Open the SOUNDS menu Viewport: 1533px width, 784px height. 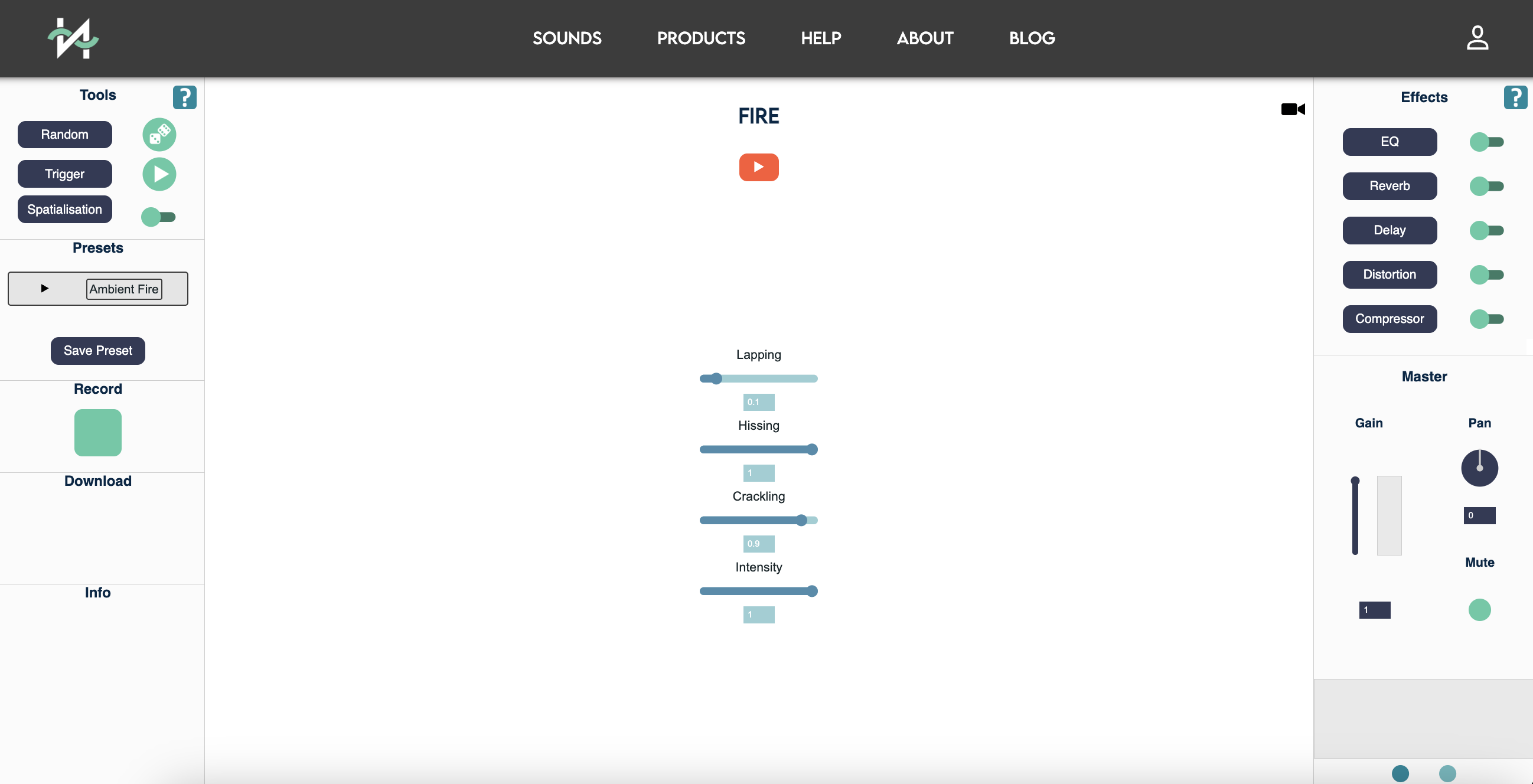point(566,38)
